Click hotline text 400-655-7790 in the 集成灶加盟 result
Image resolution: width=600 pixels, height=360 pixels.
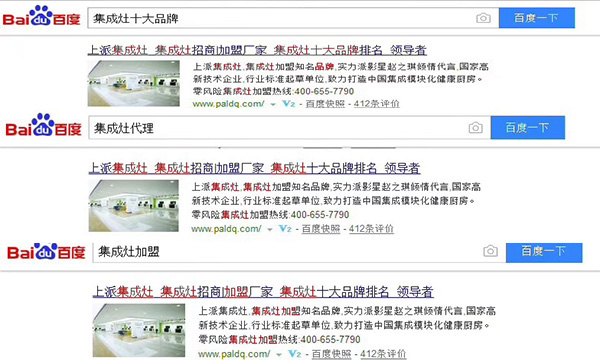click(331, 339)
